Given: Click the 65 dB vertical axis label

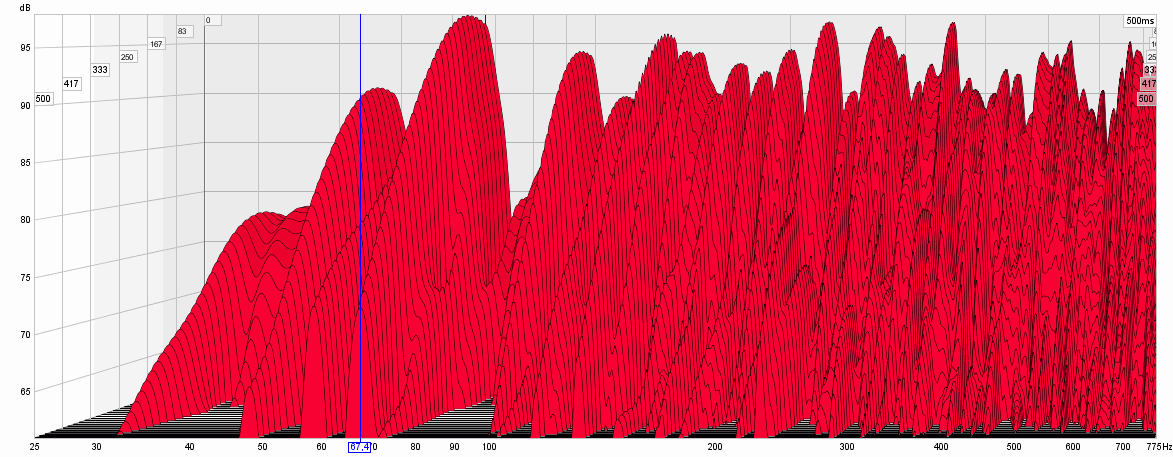Looking at the screenshot, I should tap(25, 392).
